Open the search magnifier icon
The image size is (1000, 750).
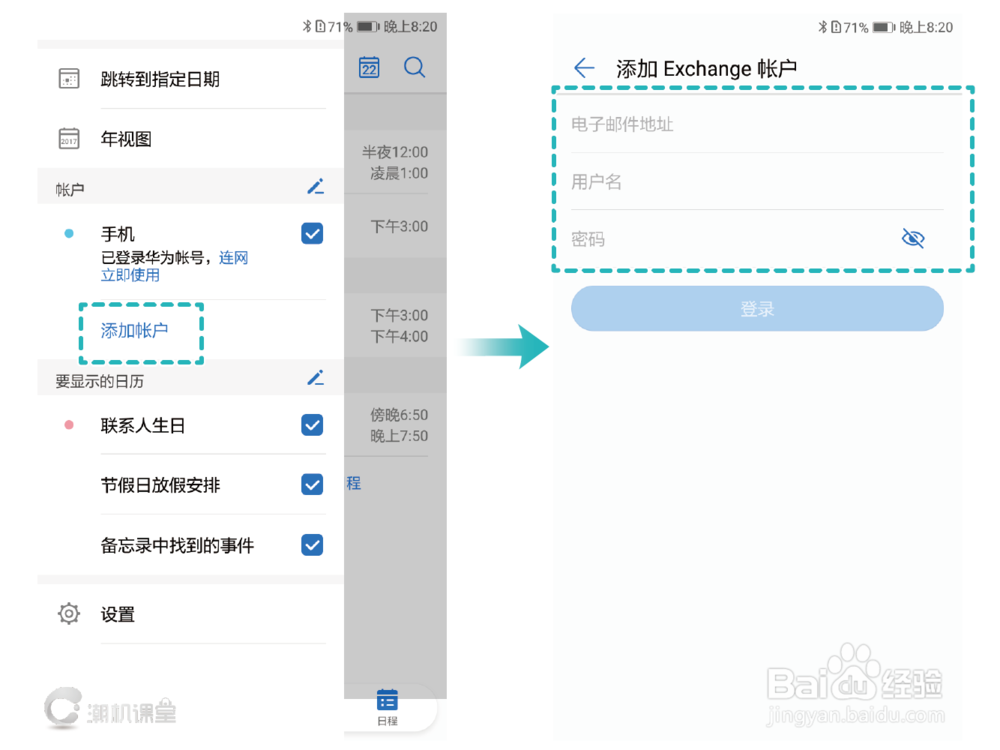pos(415,66)
